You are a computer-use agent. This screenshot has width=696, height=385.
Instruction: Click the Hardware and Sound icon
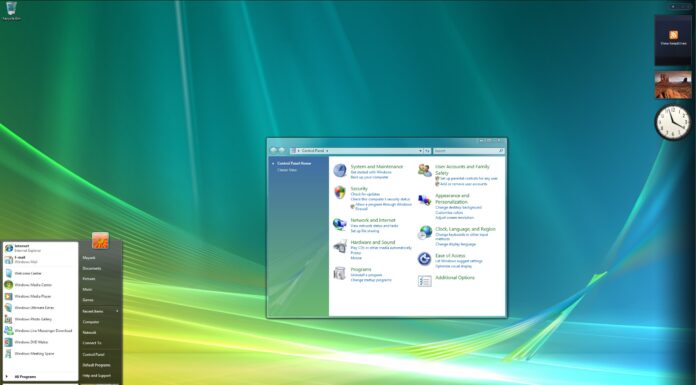(340, 246)
